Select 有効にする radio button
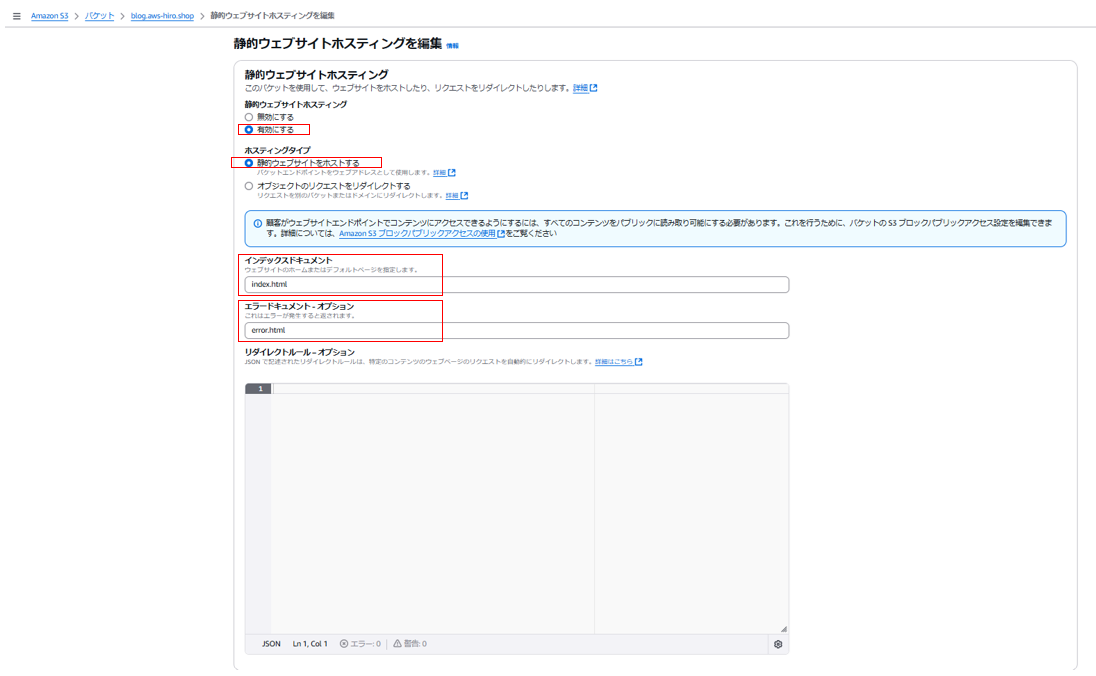 249,130
